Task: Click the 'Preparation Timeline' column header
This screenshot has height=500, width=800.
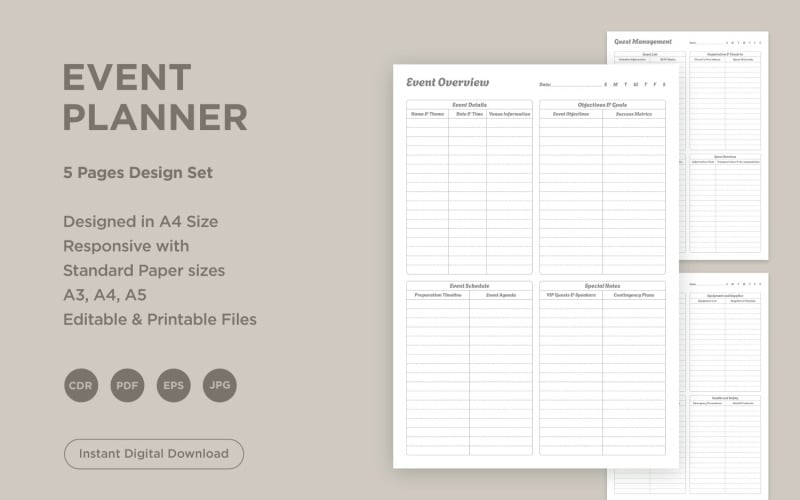Action: click(x=438, y=295)
